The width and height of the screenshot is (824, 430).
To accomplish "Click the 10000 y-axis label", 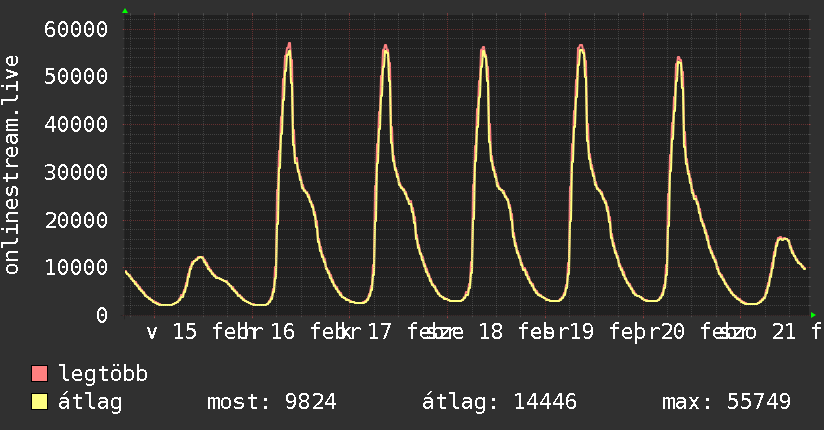I will click(x=77, y=267).
